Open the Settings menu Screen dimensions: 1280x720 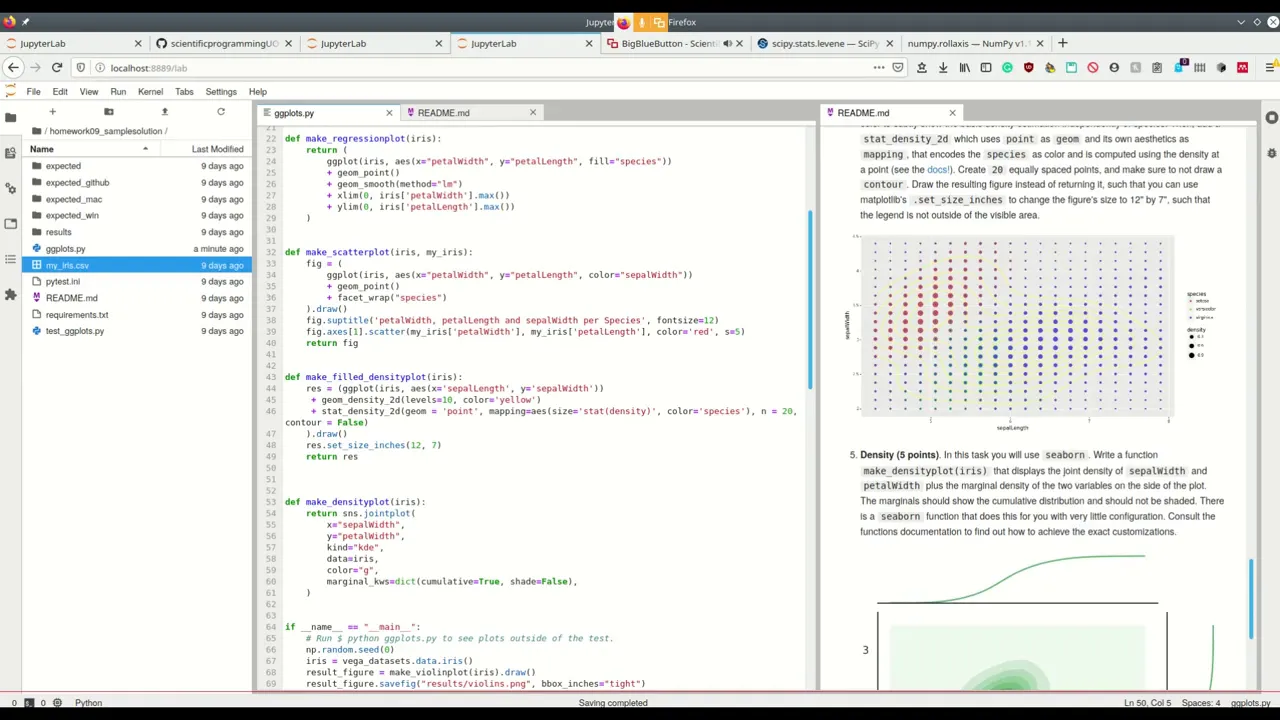click(221, 91)
